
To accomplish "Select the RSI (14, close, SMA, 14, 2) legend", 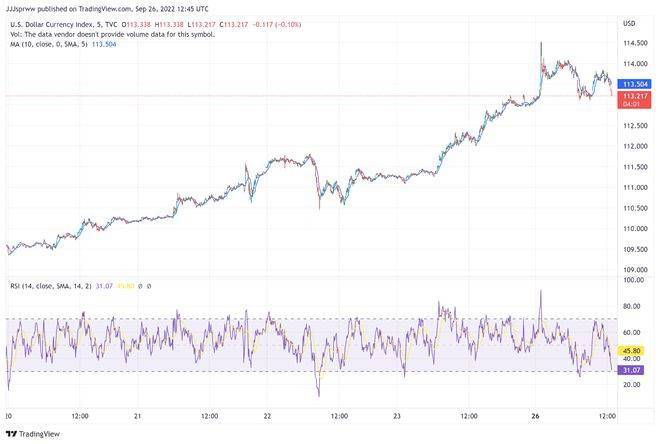I will click(48, 286).
